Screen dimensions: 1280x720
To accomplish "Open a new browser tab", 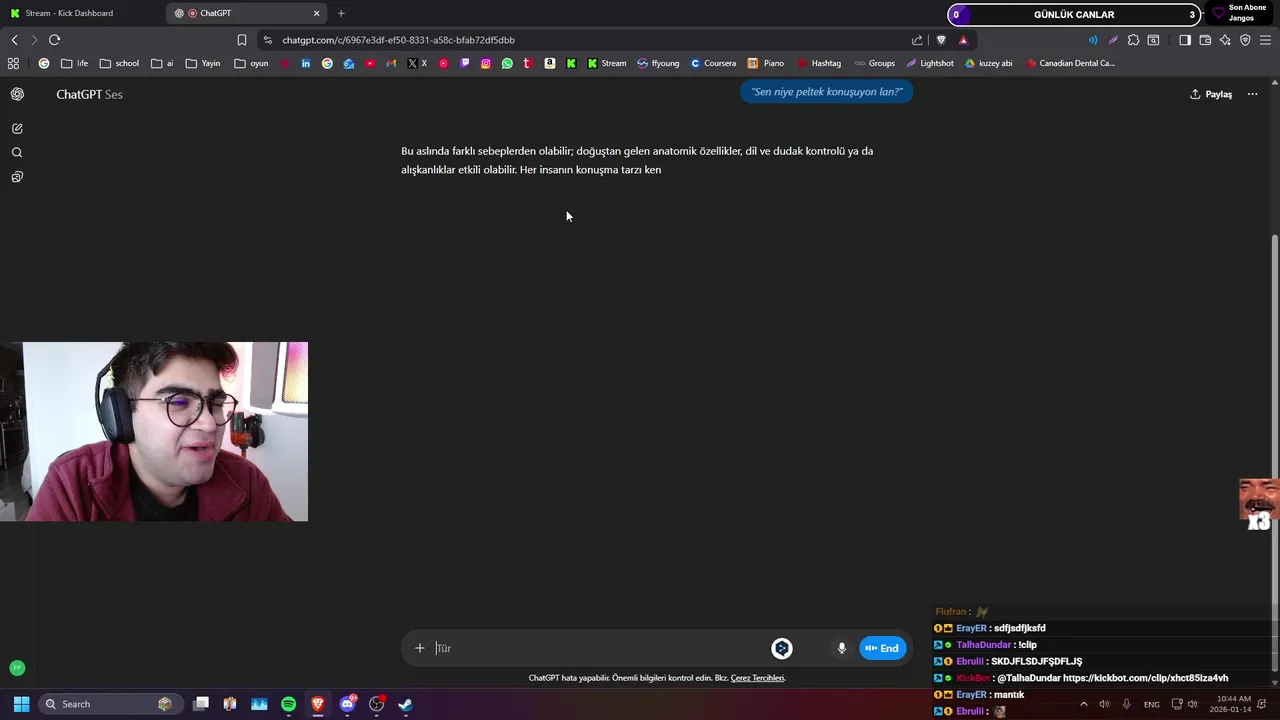I will coord(341,13).
